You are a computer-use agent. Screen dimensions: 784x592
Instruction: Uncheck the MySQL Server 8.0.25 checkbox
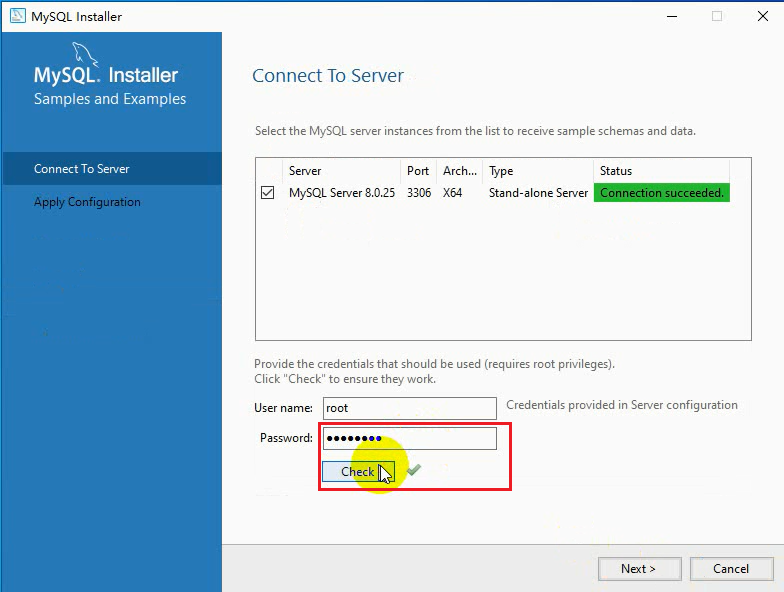[268, 192]
